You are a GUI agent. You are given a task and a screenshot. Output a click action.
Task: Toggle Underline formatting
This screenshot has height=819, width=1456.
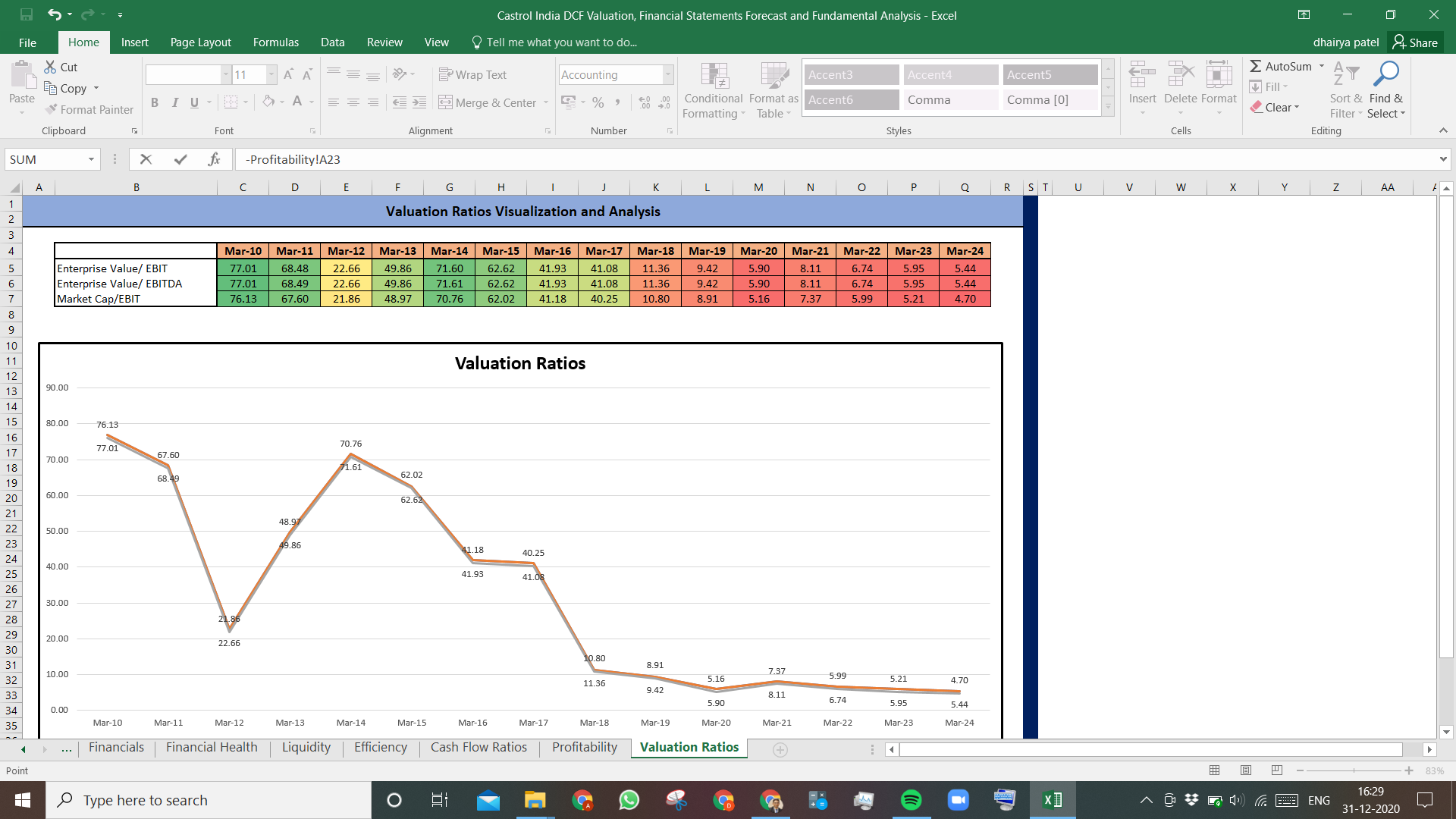[x=194, y=102]
